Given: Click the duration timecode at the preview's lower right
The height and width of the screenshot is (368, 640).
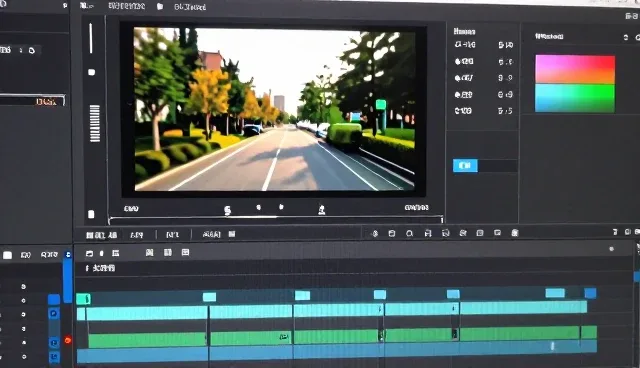Looking at the screenshot, I should (416, 208).
